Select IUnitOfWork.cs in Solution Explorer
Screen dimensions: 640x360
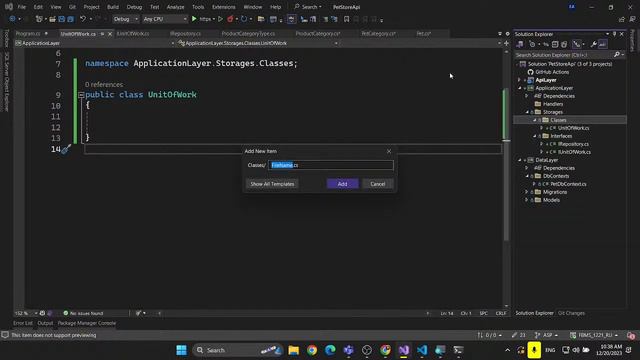pos(574,152)
